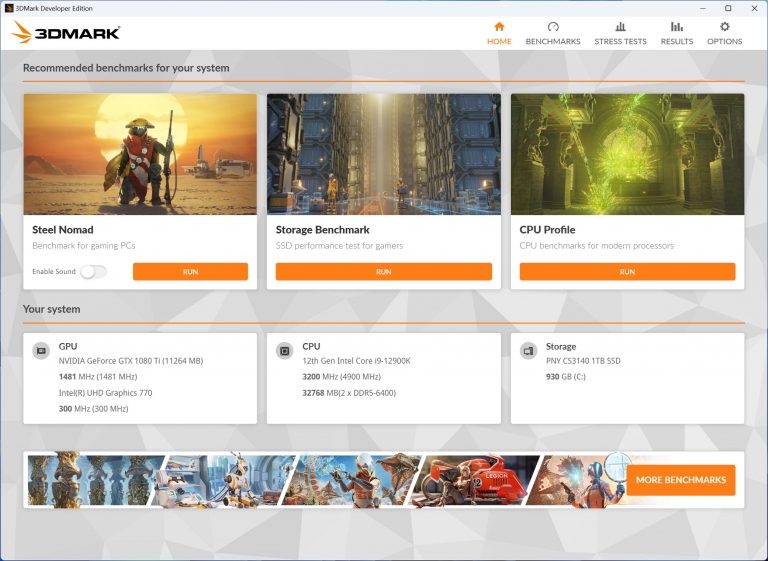Click the CPU heading label
Viewport: 768px width, 561px height.
click(311, 346)
